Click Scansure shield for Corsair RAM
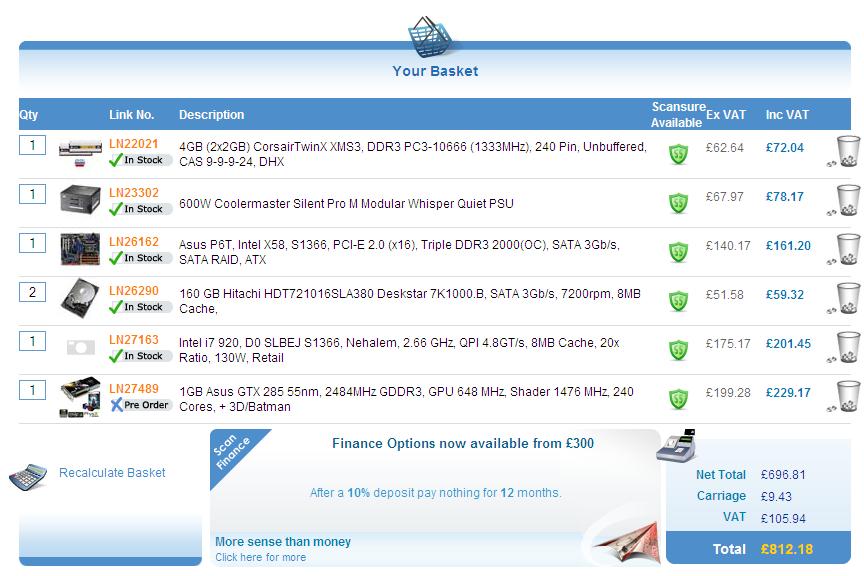864x576 pixels. tap(679, 154)
